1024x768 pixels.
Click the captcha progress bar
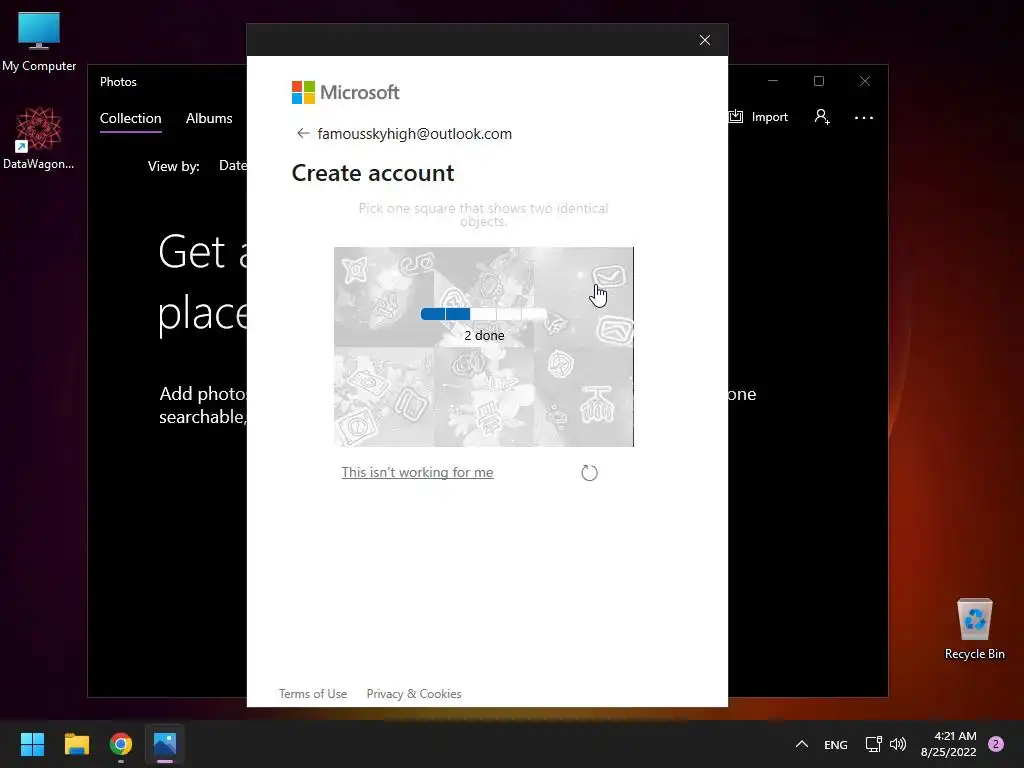[483, 314]
